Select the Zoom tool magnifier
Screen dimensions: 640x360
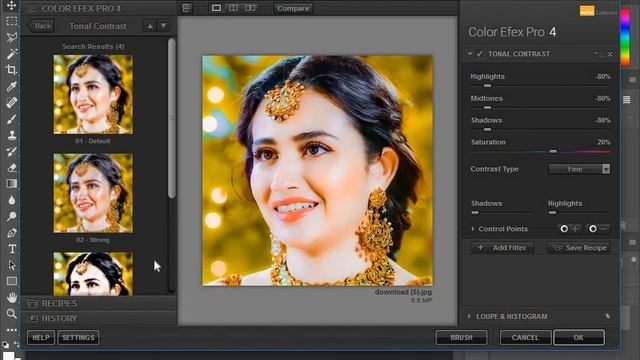pos(11,313)
